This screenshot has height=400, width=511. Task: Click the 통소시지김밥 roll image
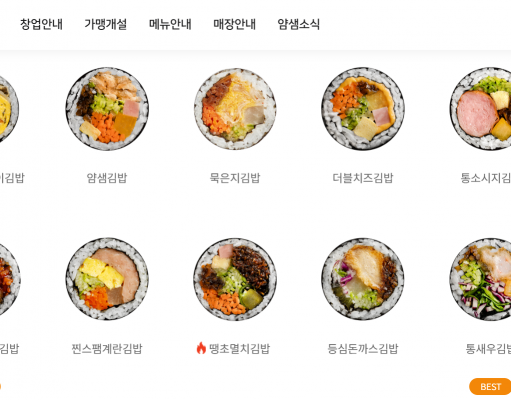pyautogui.click(x=480, y=109)
